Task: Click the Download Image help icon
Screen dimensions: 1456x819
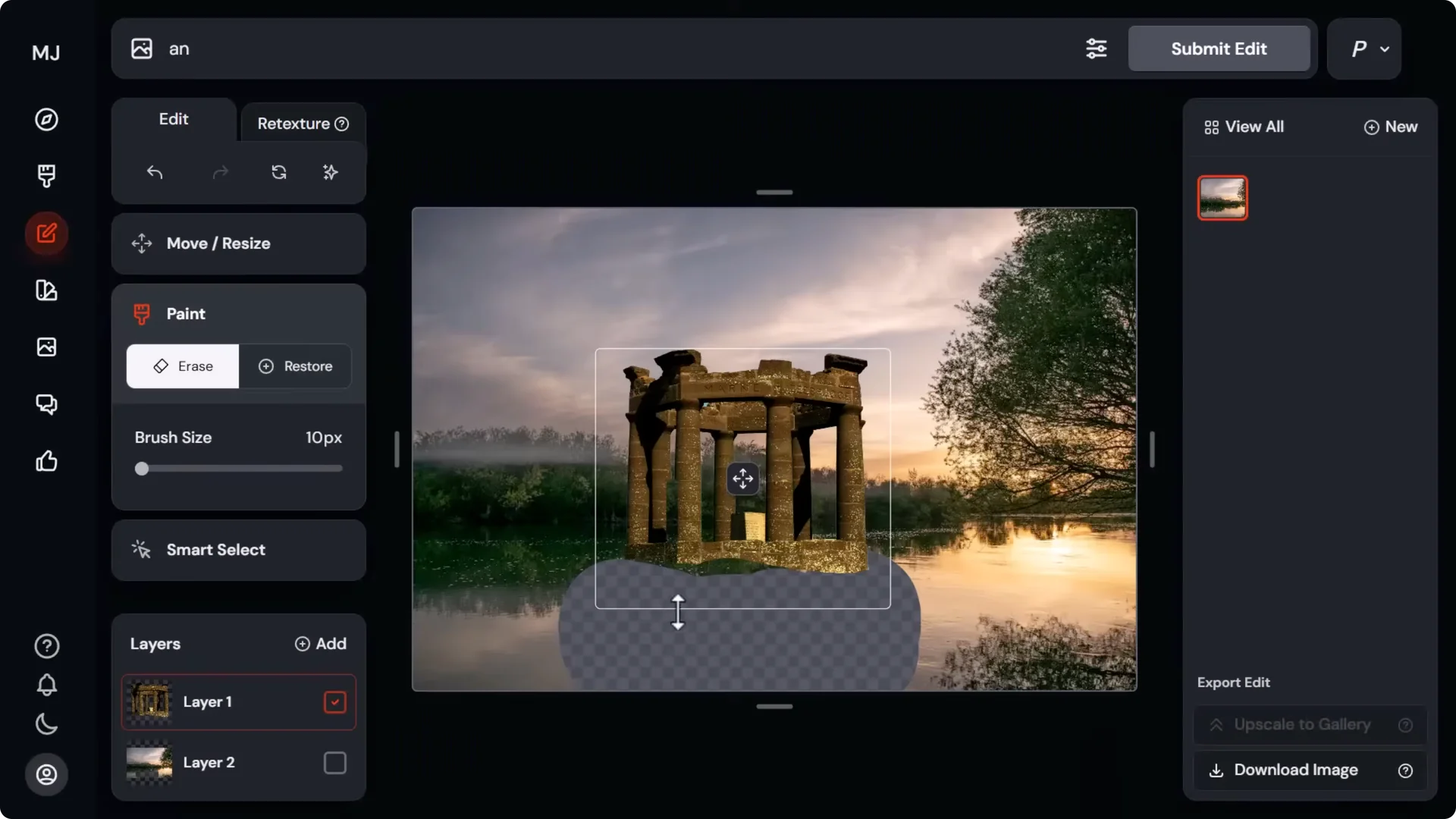Action: coord(1405,770)
